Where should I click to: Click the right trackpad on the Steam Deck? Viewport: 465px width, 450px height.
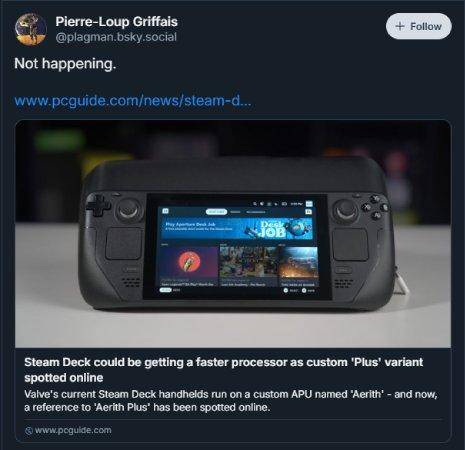[351, 244]
